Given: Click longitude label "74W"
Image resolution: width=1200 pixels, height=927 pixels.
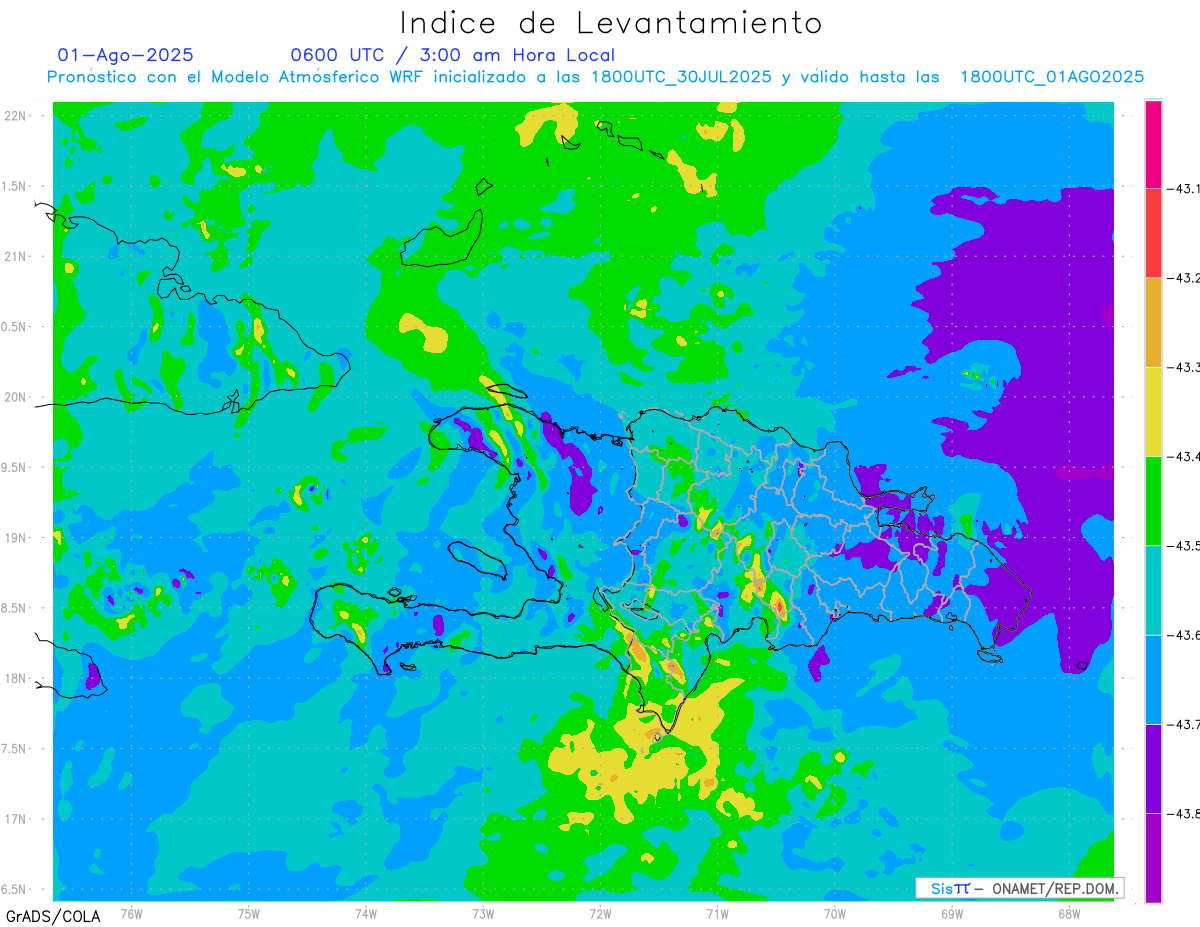Looking at the screenshot, I should pyautogui.click(x=366, y=912).
